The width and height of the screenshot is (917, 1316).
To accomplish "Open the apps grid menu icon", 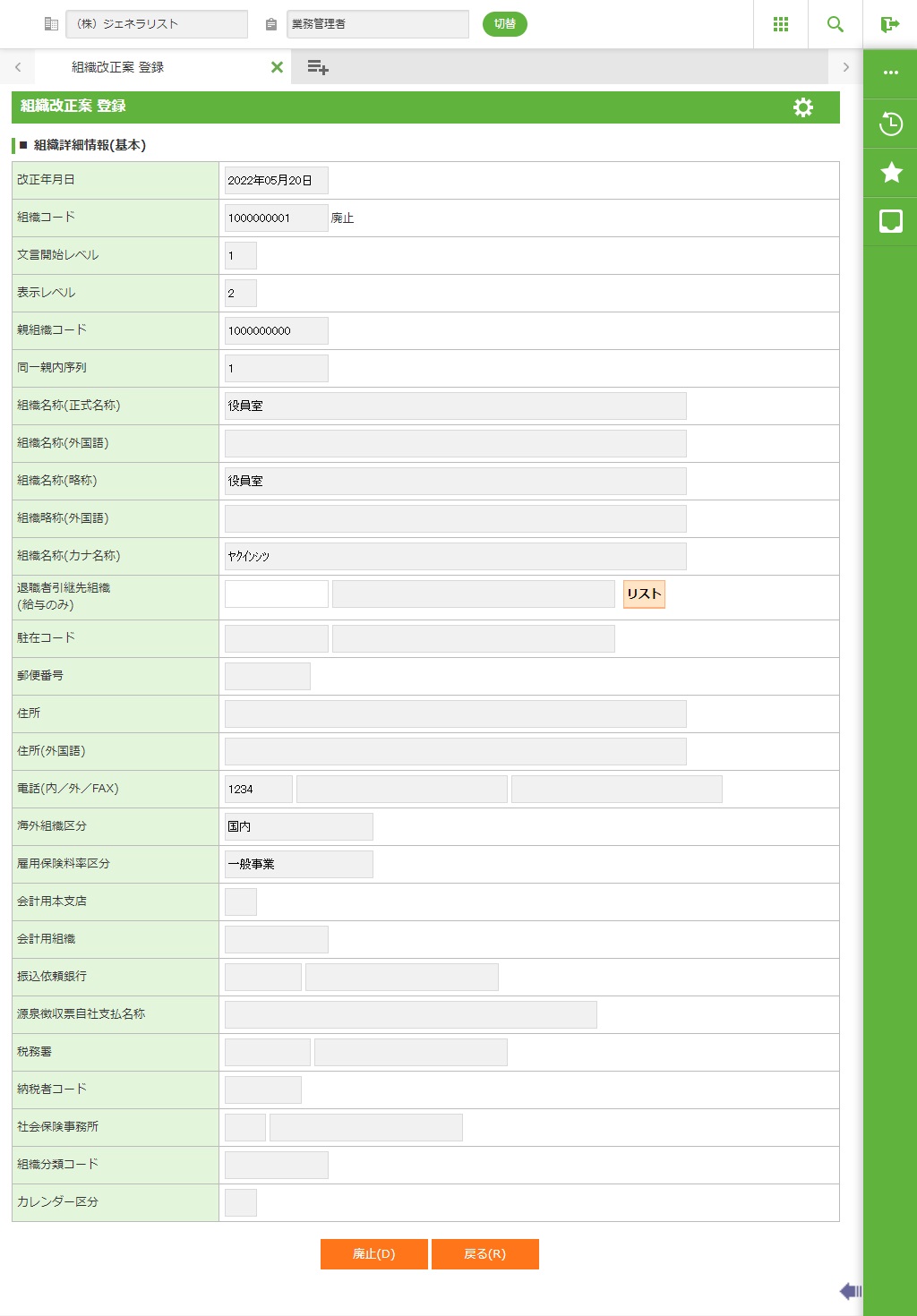I will [781, 24].
